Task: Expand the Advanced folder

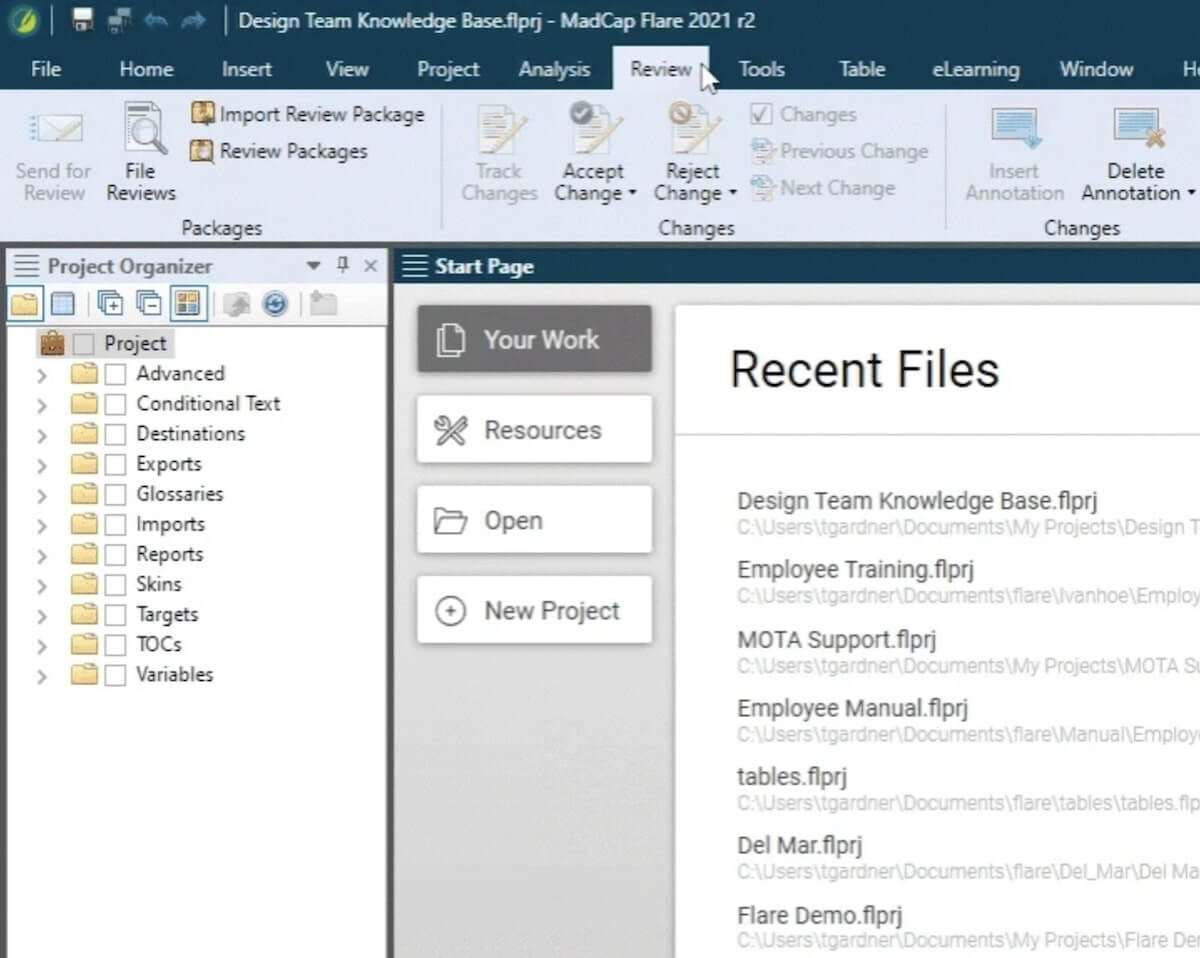Action: tap(42, 376)
